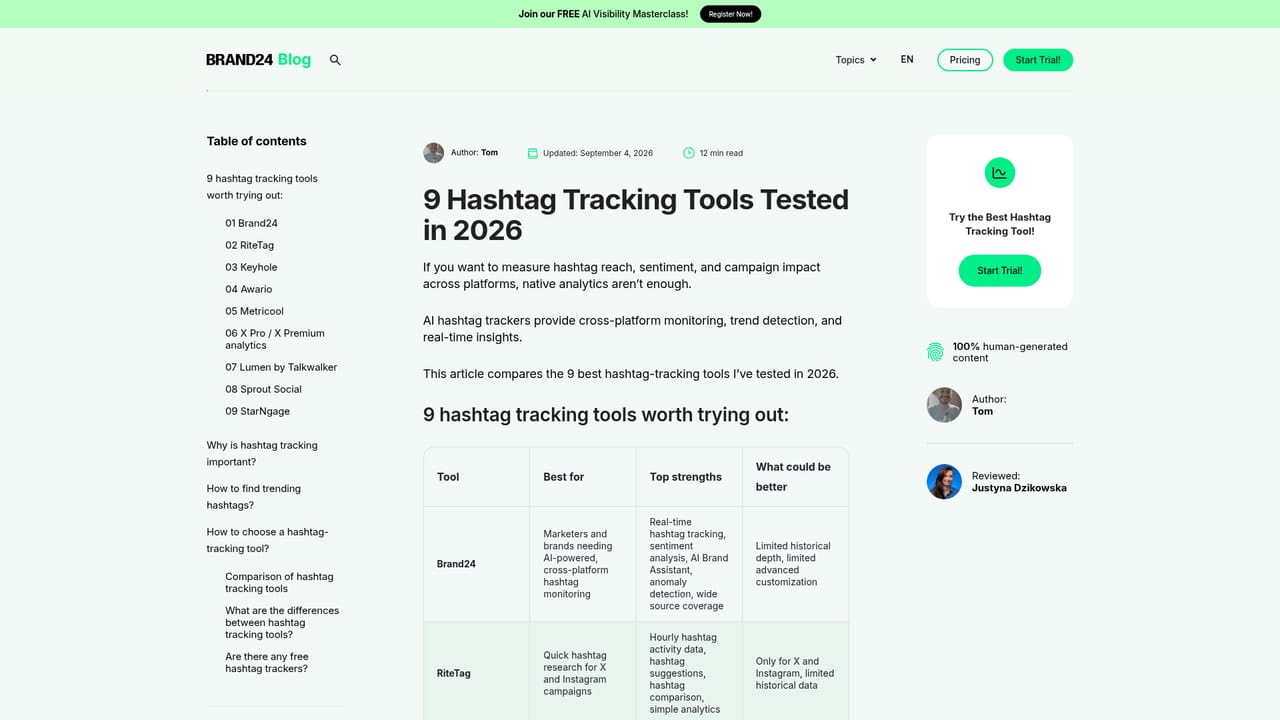This screenshot has width=1280, height=720.
Task: Click Start Trial in the header
Action: click(1038, 60)
